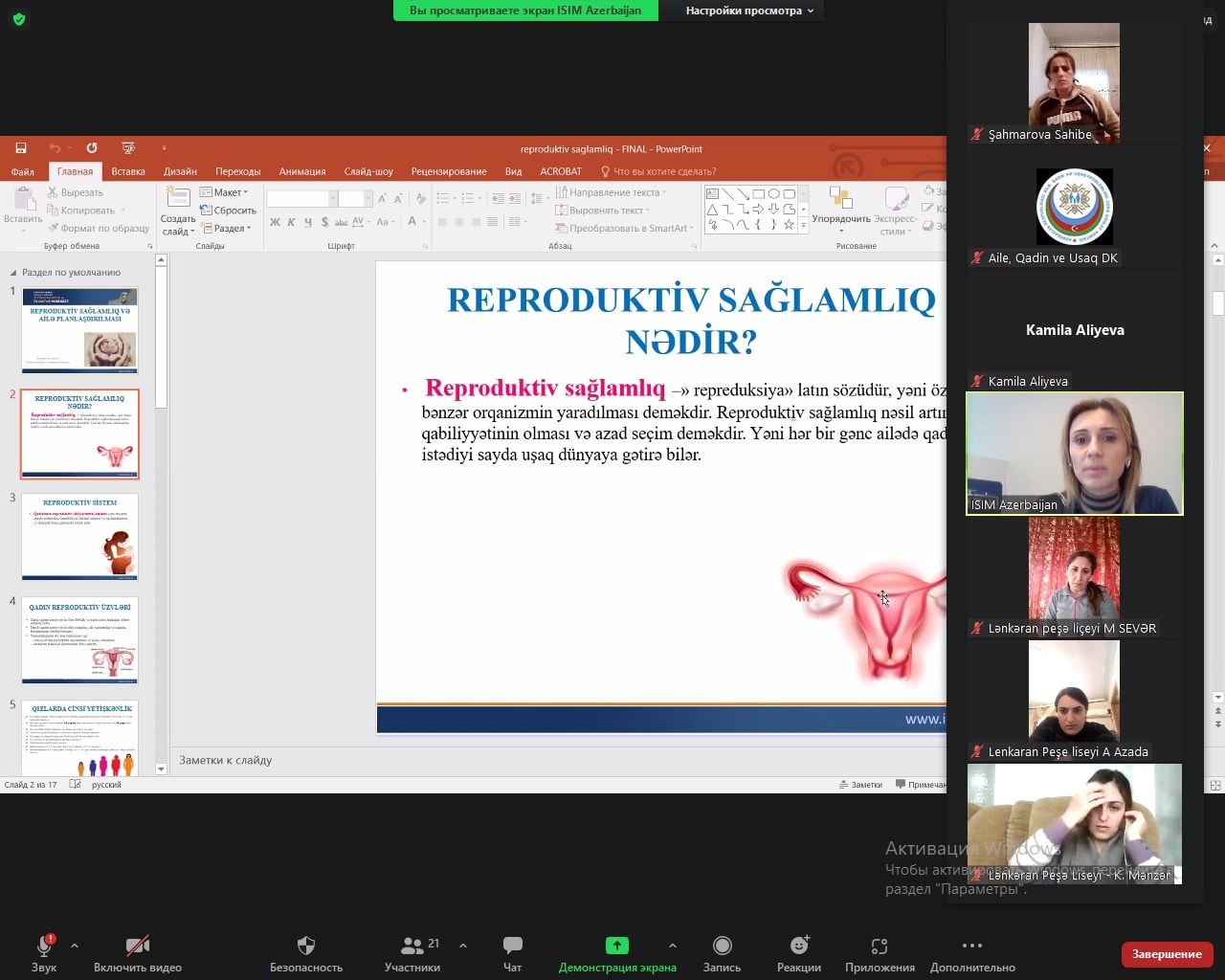Expand the shapes gallery more arrow
The image size is (1225, 980).
803,225
